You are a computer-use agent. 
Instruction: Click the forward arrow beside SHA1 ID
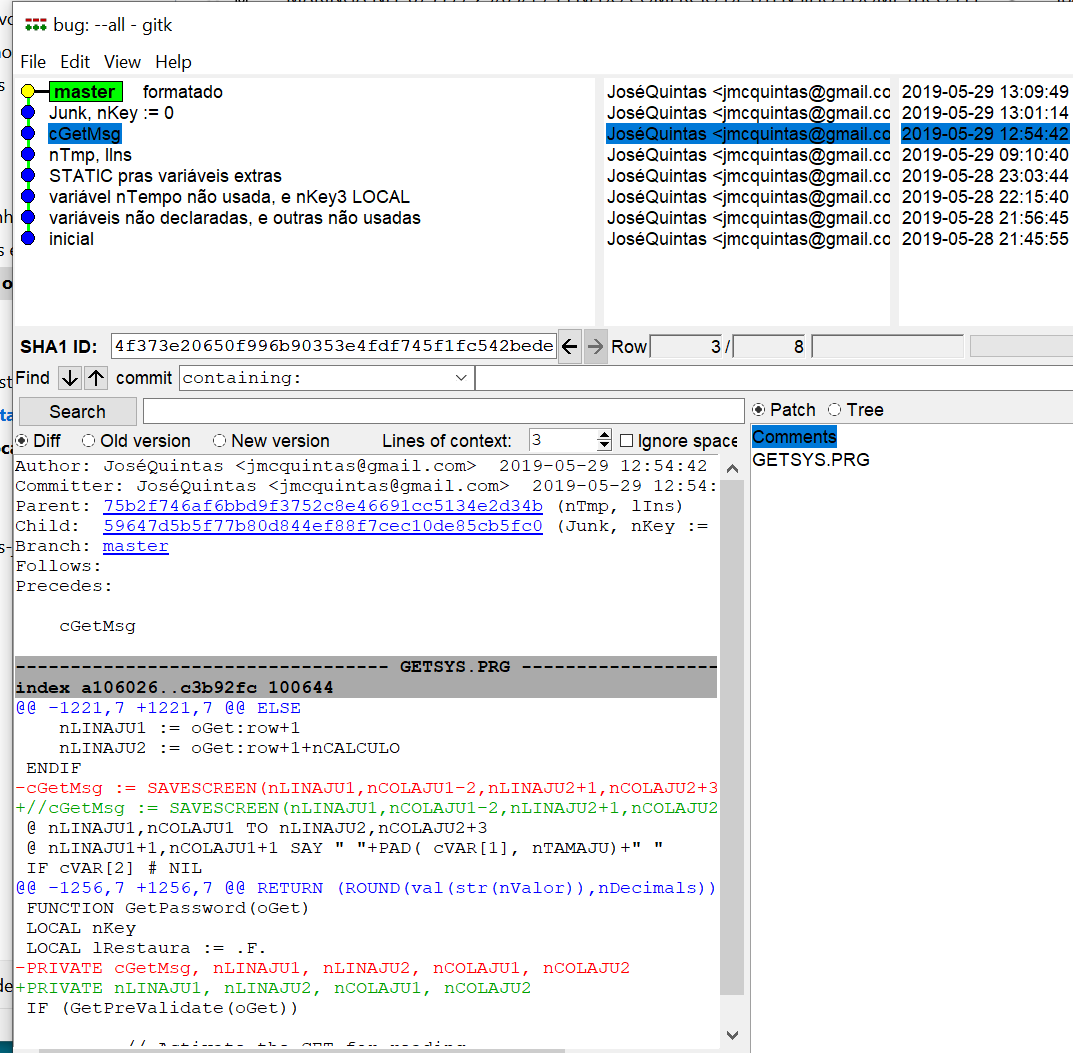point(595,347)
